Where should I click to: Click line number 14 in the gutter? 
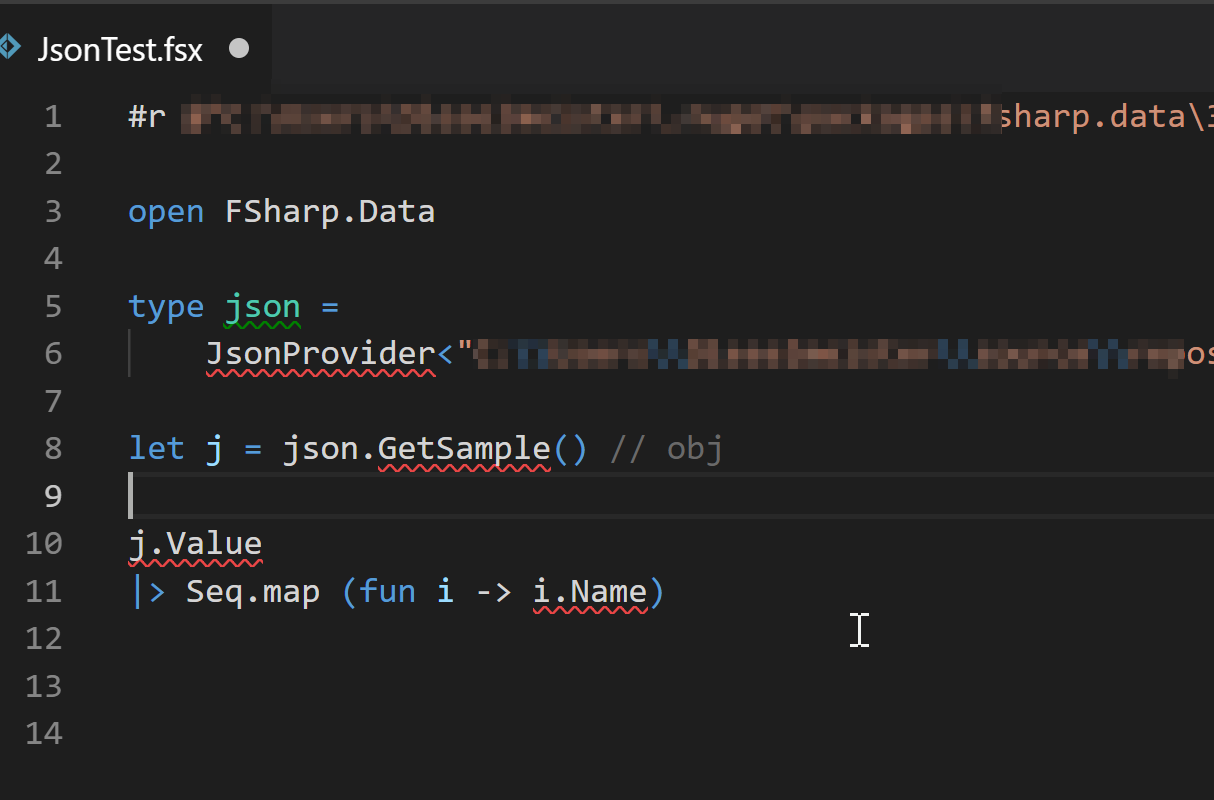click(x=44, y=734)
